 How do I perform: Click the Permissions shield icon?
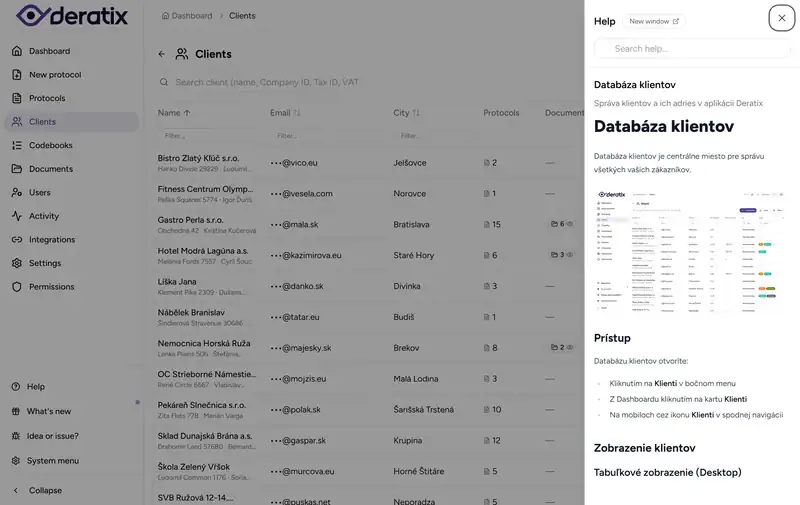(x=17, y=287)
